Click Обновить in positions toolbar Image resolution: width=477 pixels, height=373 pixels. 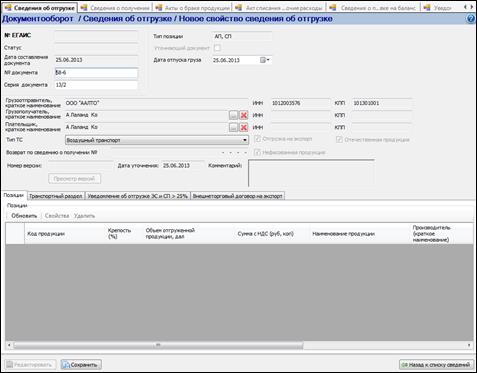tap(24, 216)
